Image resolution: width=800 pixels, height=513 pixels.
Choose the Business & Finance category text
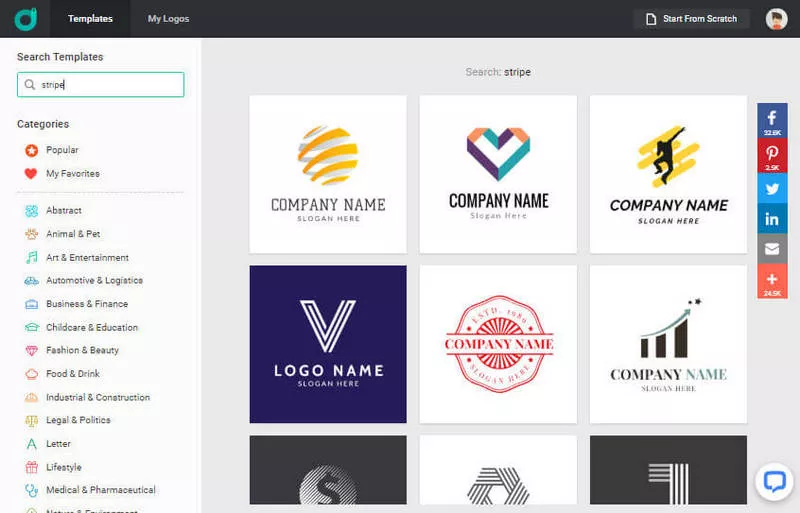coord(87,304)
